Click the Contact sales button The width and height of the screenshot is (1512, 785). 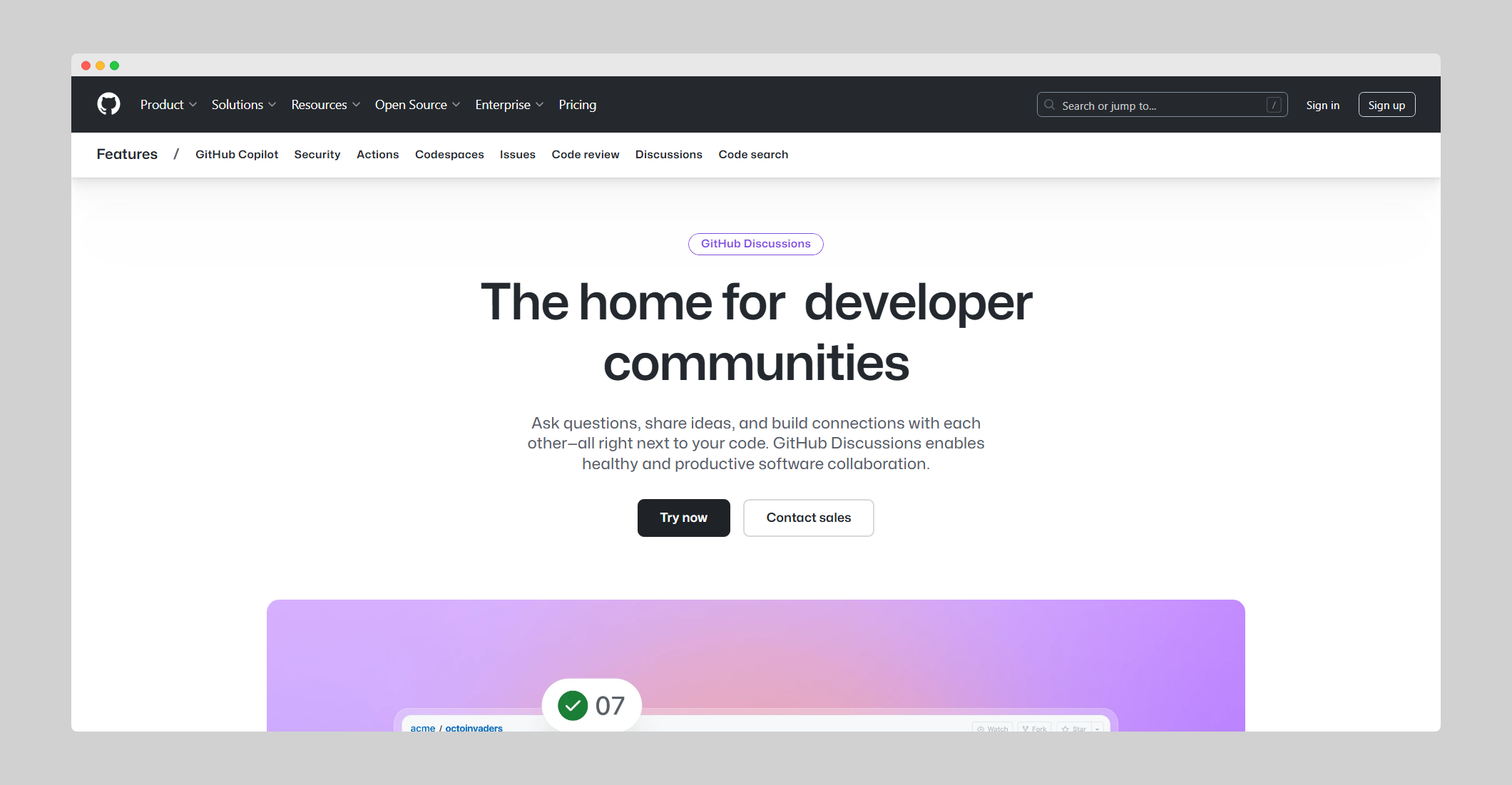[x=808, y=518]
